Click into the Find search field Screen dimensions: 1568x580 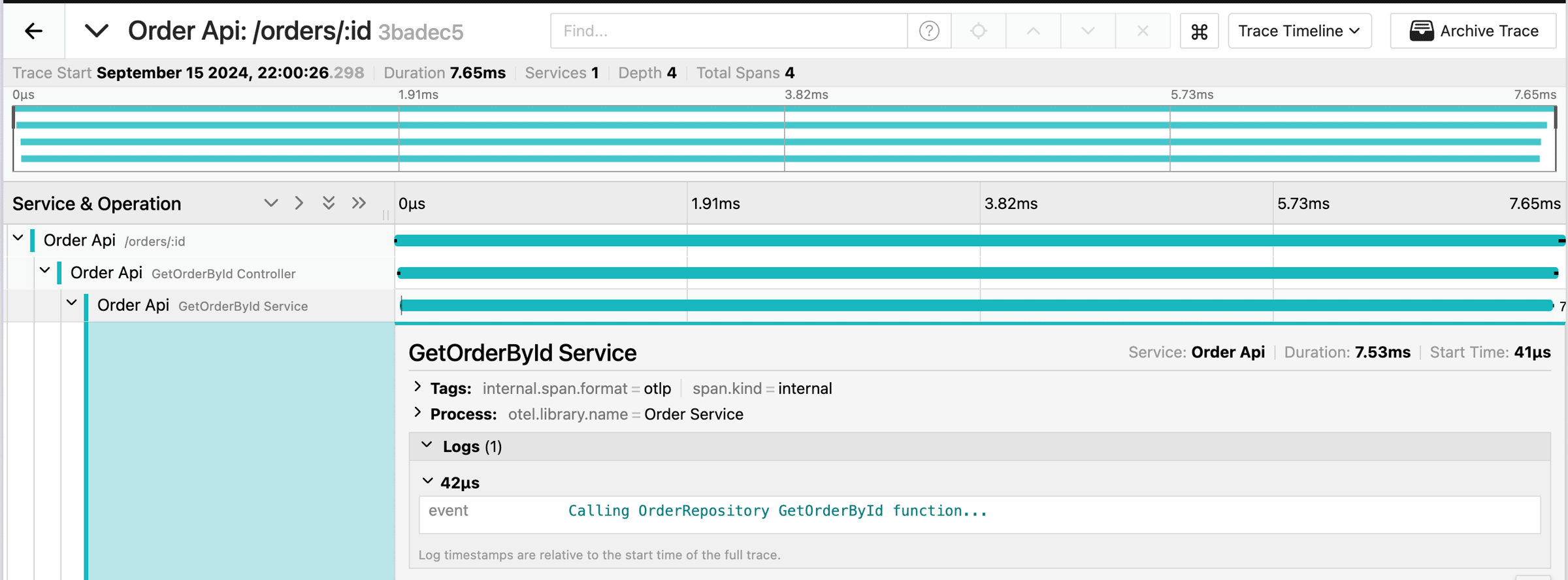pos(728,31)
